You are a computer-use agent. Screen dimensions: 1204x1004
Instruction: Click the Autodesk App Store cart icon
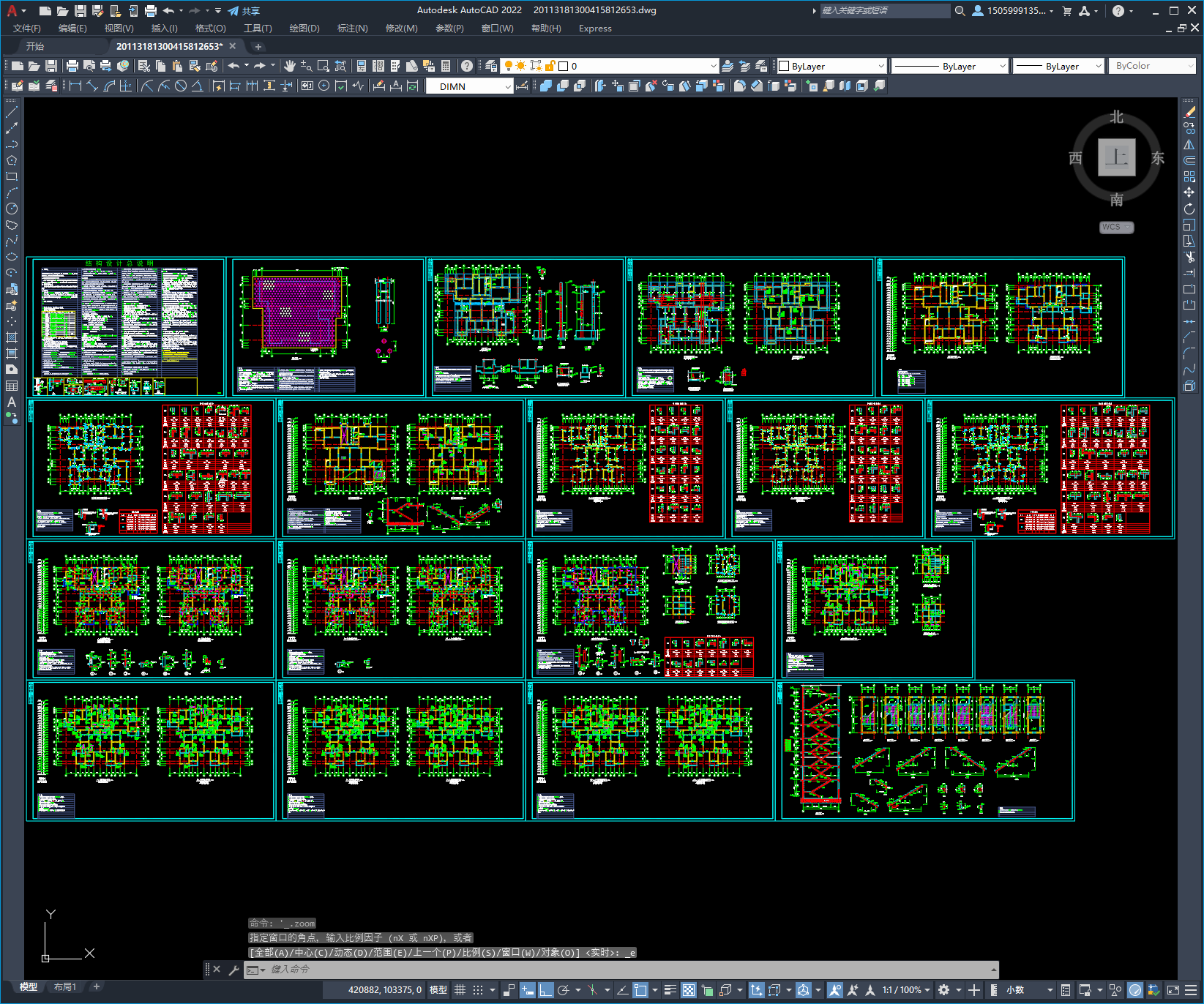[1066, 10]
